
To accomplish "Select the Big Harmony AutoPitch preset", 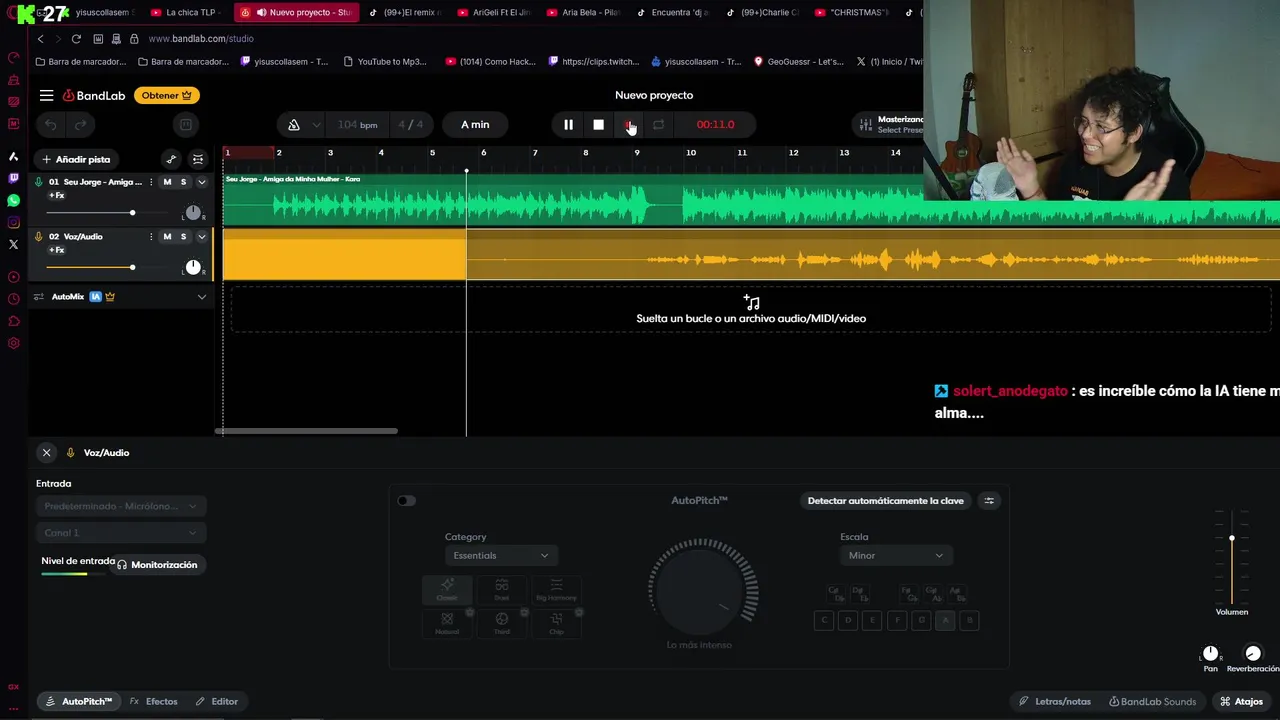I will pos(556,590).
